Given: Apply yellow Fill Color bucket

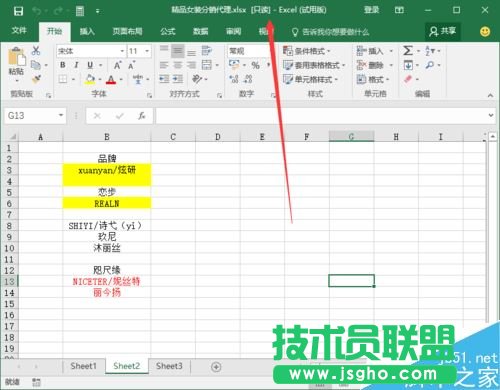Looking at the screenshot, I should click(90, 79).
